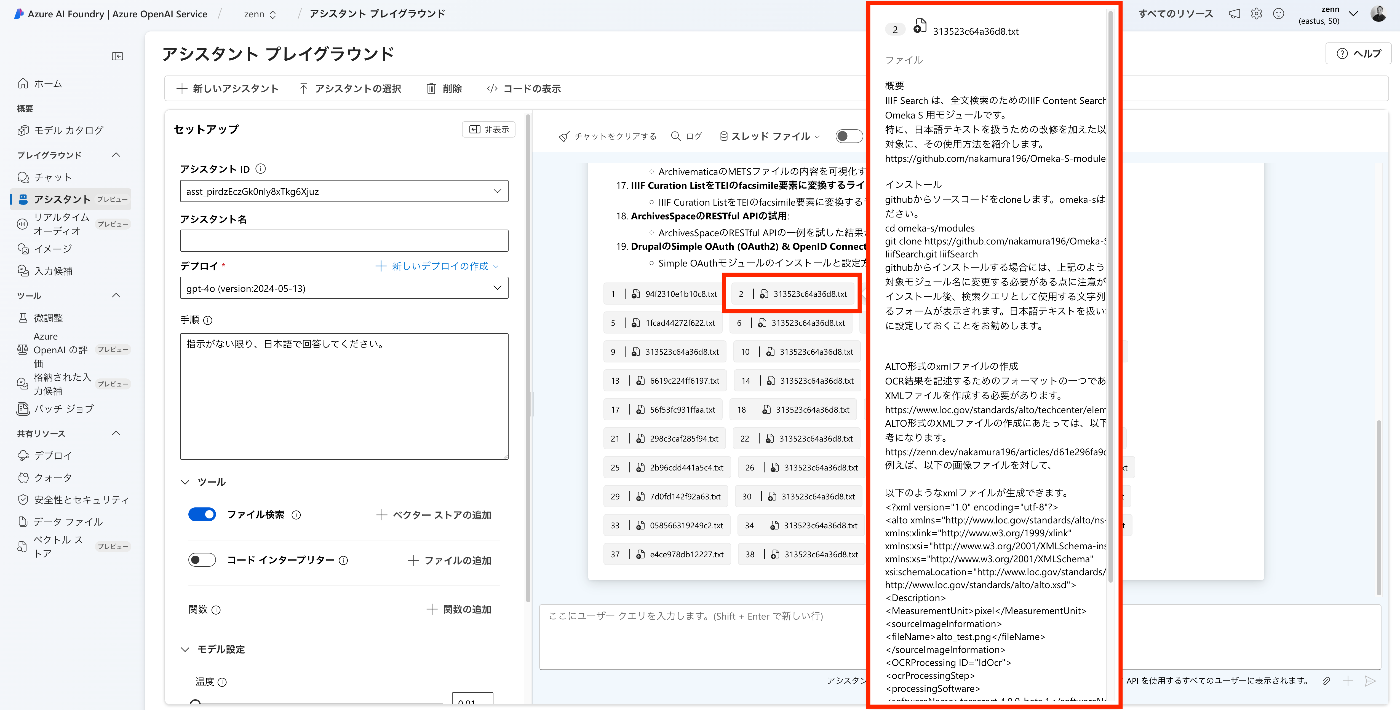Screen dimensions: 1400x710
Task: Open バッチ ジョブ in the sidebar
Action: pyautogui.click(x=56, y=408)
